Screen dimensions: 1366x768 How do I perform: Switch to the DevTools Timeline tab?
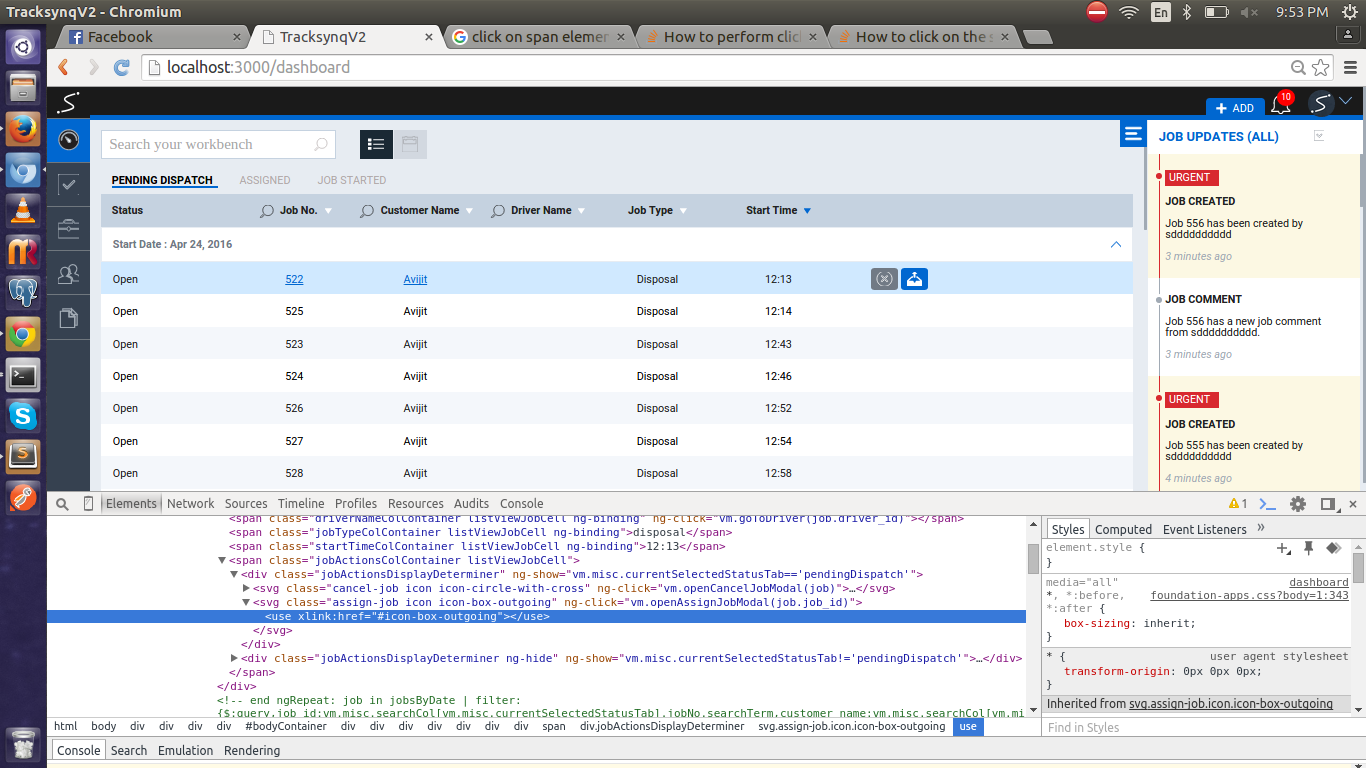301,504
